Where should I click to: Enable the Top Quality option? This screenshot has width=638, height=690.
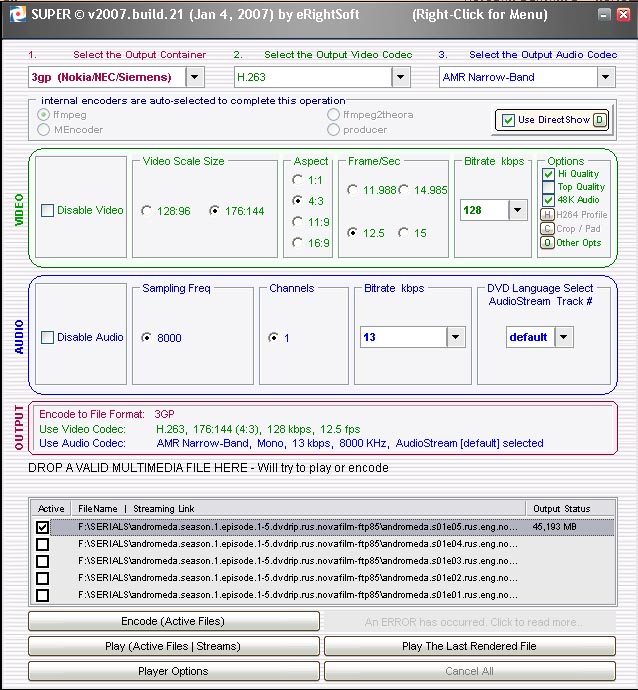click(x=548, y=187)
